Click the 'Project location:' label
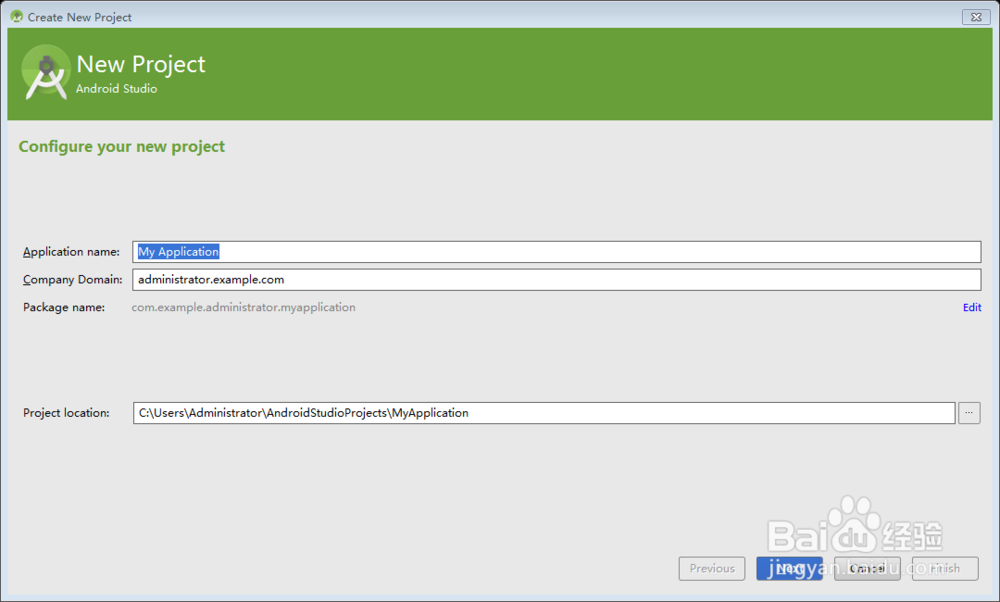1000x602 pixels. point(66,413)
